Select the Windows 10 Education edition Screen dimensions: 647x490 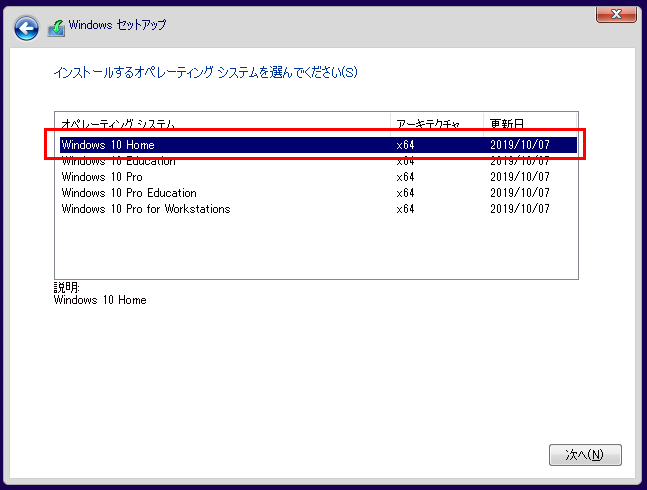click(118, 161)
